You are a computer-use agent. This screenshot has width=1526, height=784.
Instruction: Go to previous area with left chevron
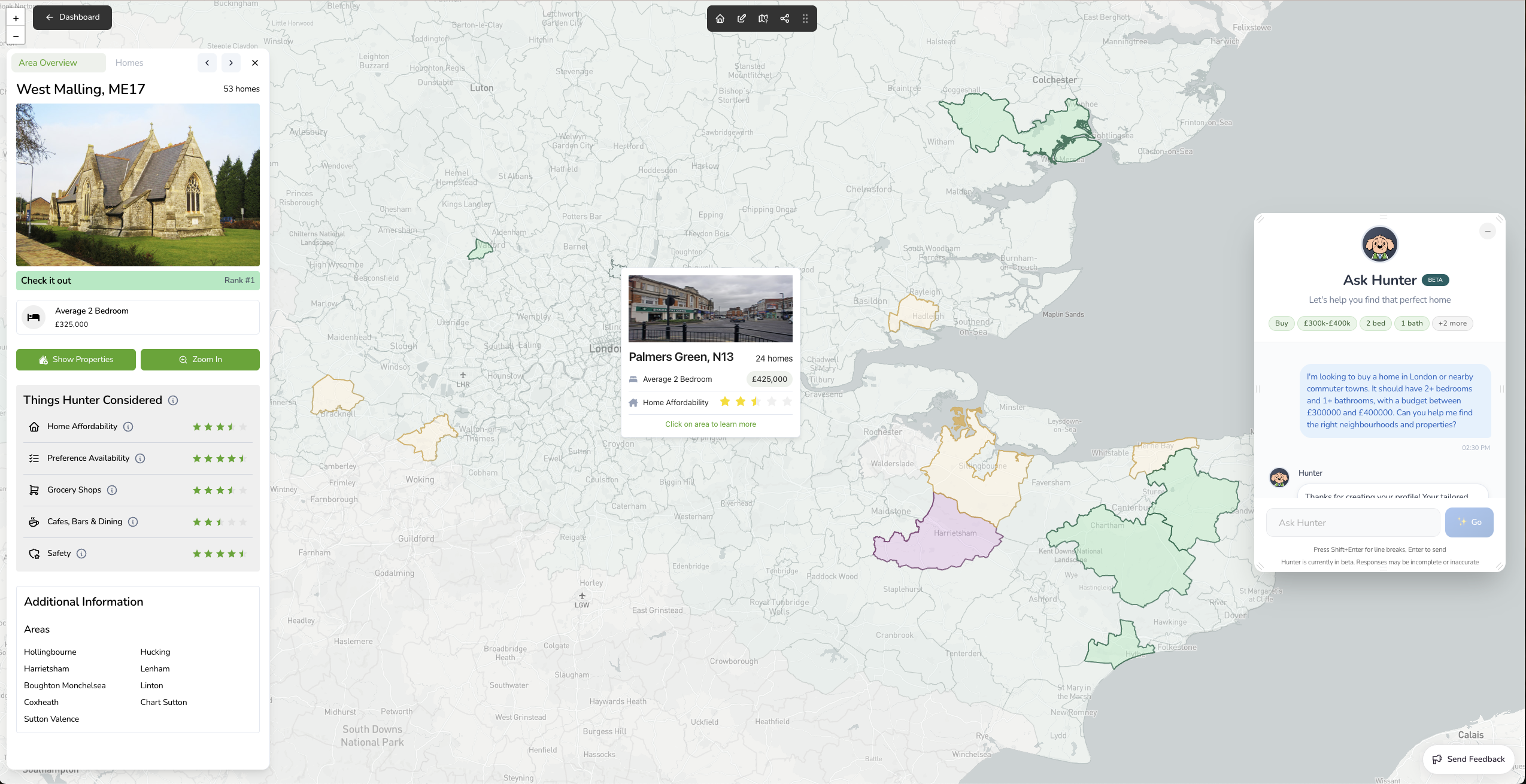207,63
